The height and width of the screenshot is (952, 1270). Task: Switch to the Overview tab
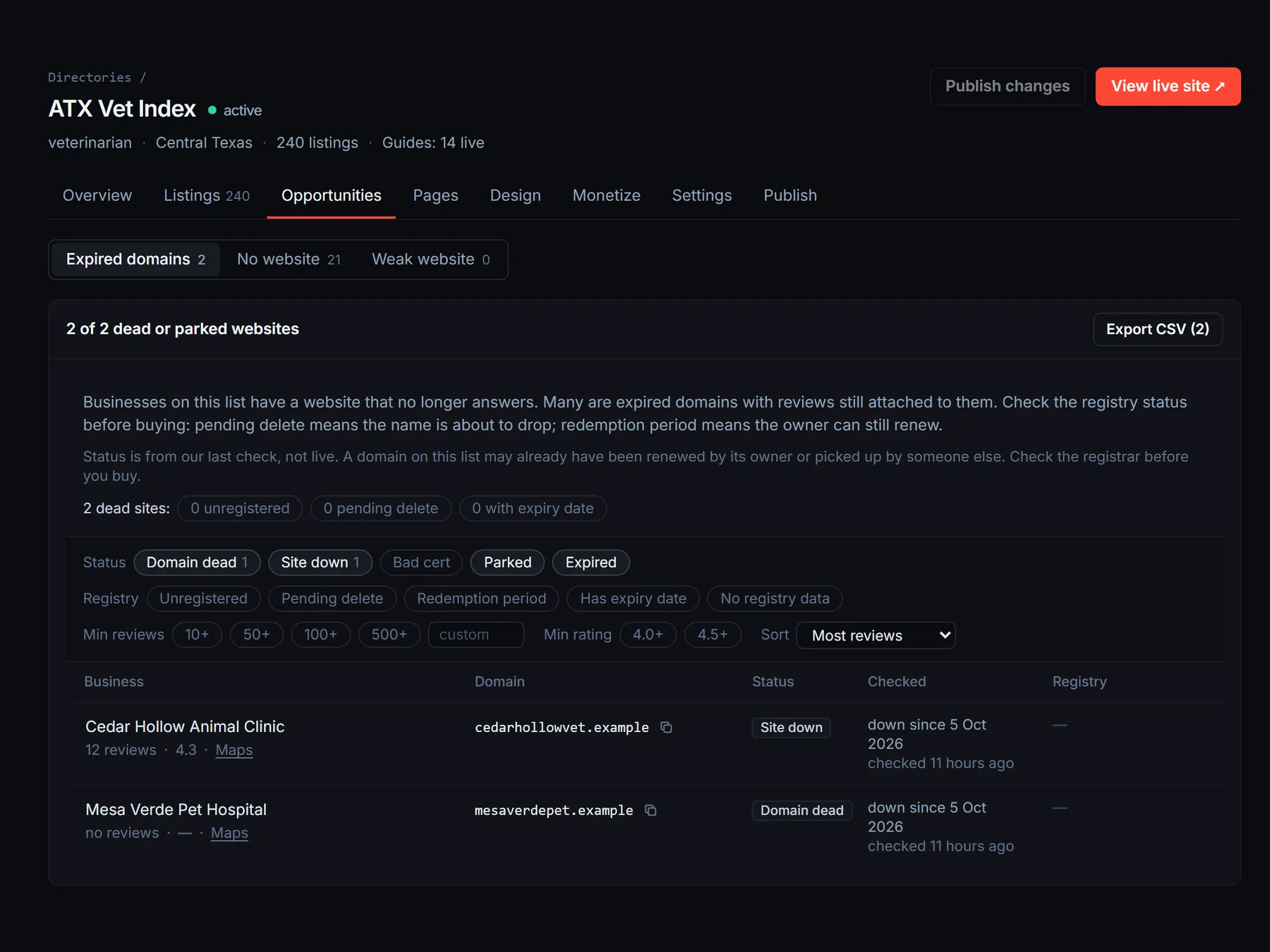(x=97, y=195)
